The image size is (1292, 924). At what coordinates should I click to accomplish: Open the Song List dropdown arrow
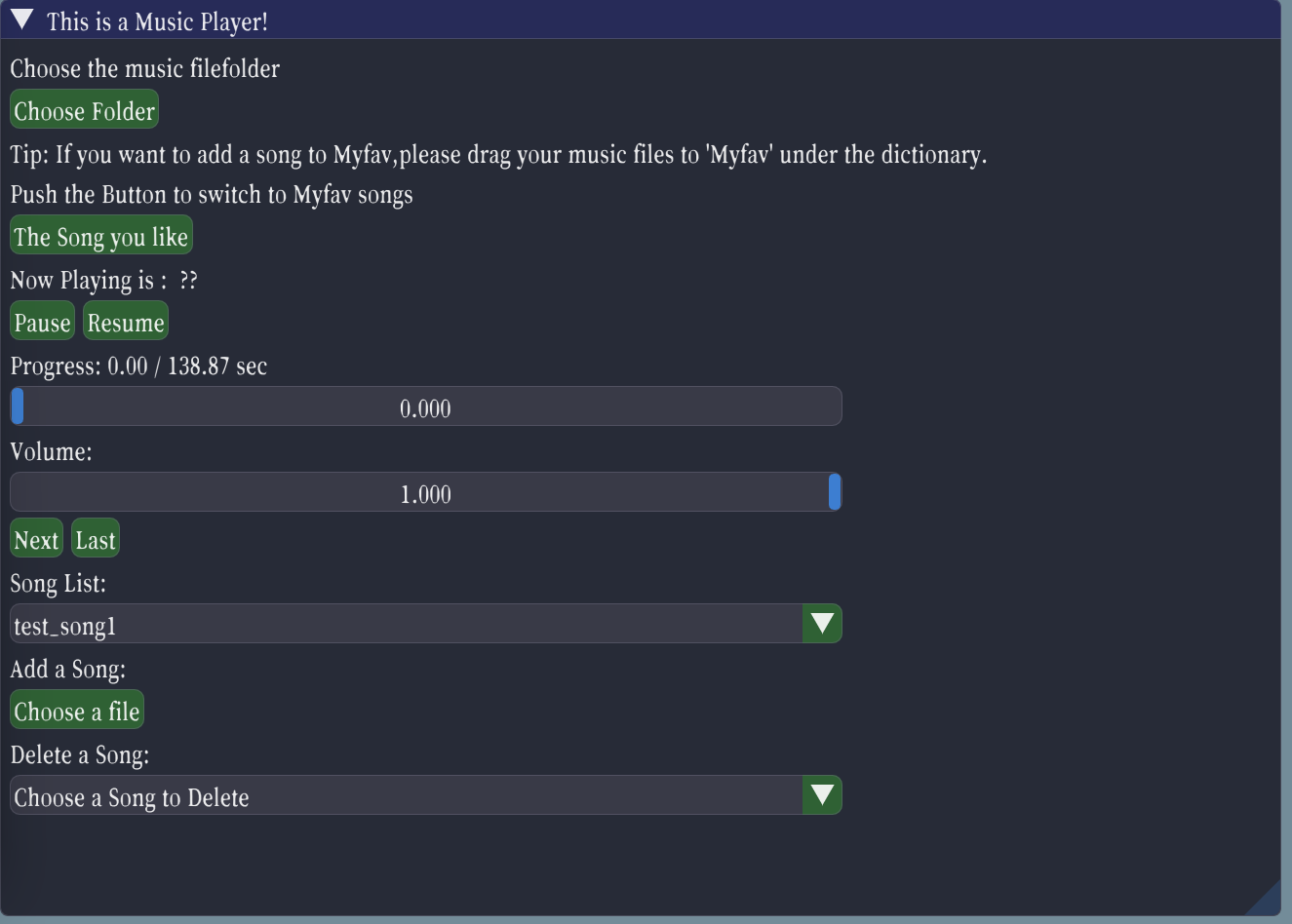tap(822, 624)
